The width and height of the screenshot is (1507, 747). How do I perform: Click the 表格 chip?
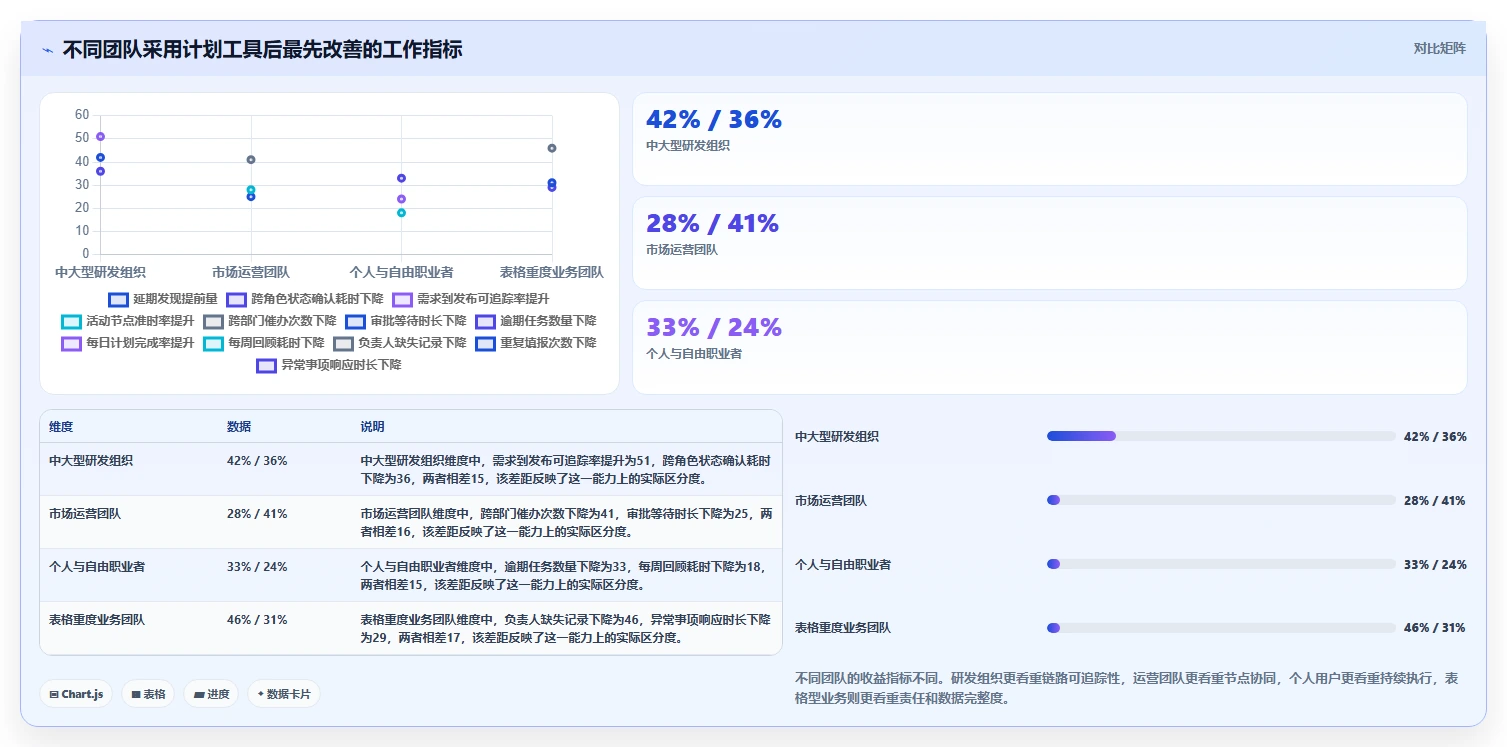[x=148, y=694]
